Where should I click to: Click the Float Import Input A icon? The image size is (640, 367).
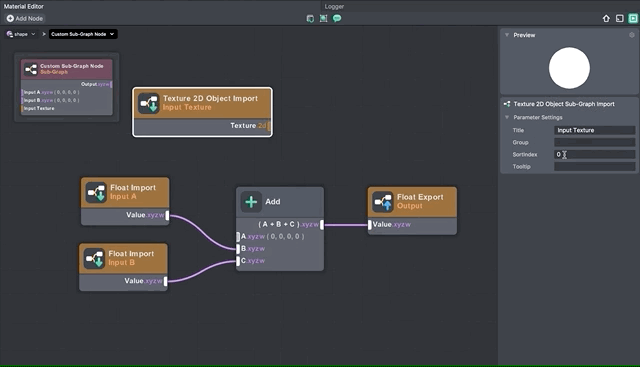(x=96, y=192)
